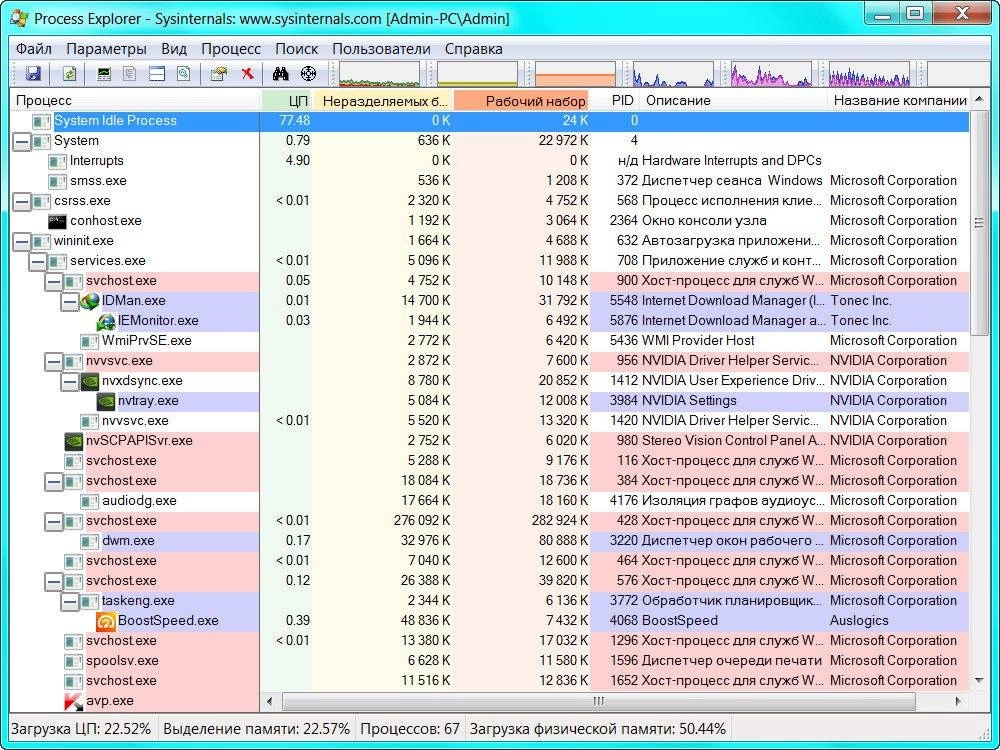This screenshot has width=1000, height=750.
Task: Collapse the System process tree node
Action: 21,142
